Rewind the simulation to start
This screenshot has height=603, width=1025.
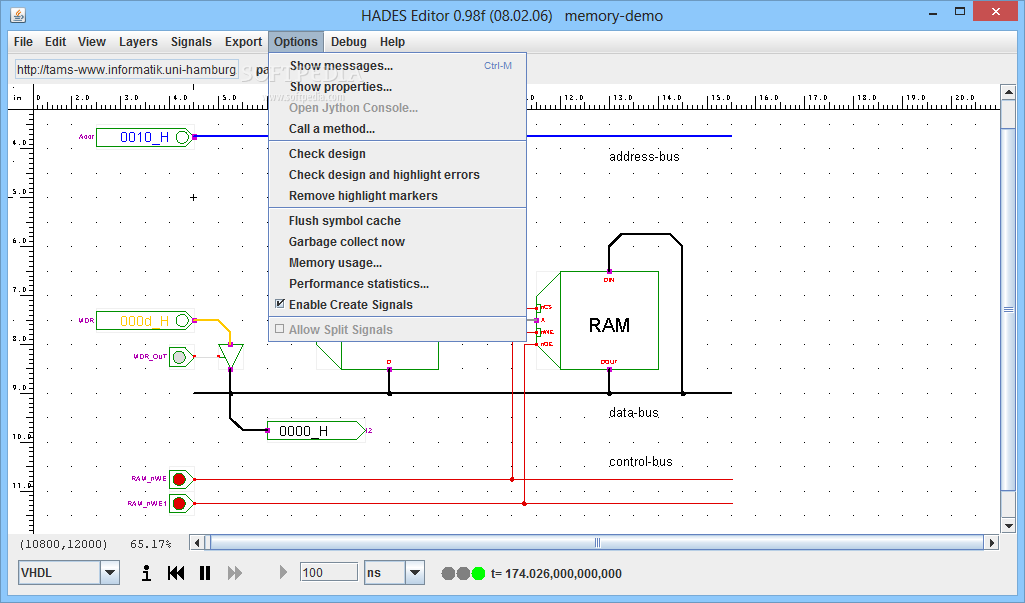click(x=176, y=573)
